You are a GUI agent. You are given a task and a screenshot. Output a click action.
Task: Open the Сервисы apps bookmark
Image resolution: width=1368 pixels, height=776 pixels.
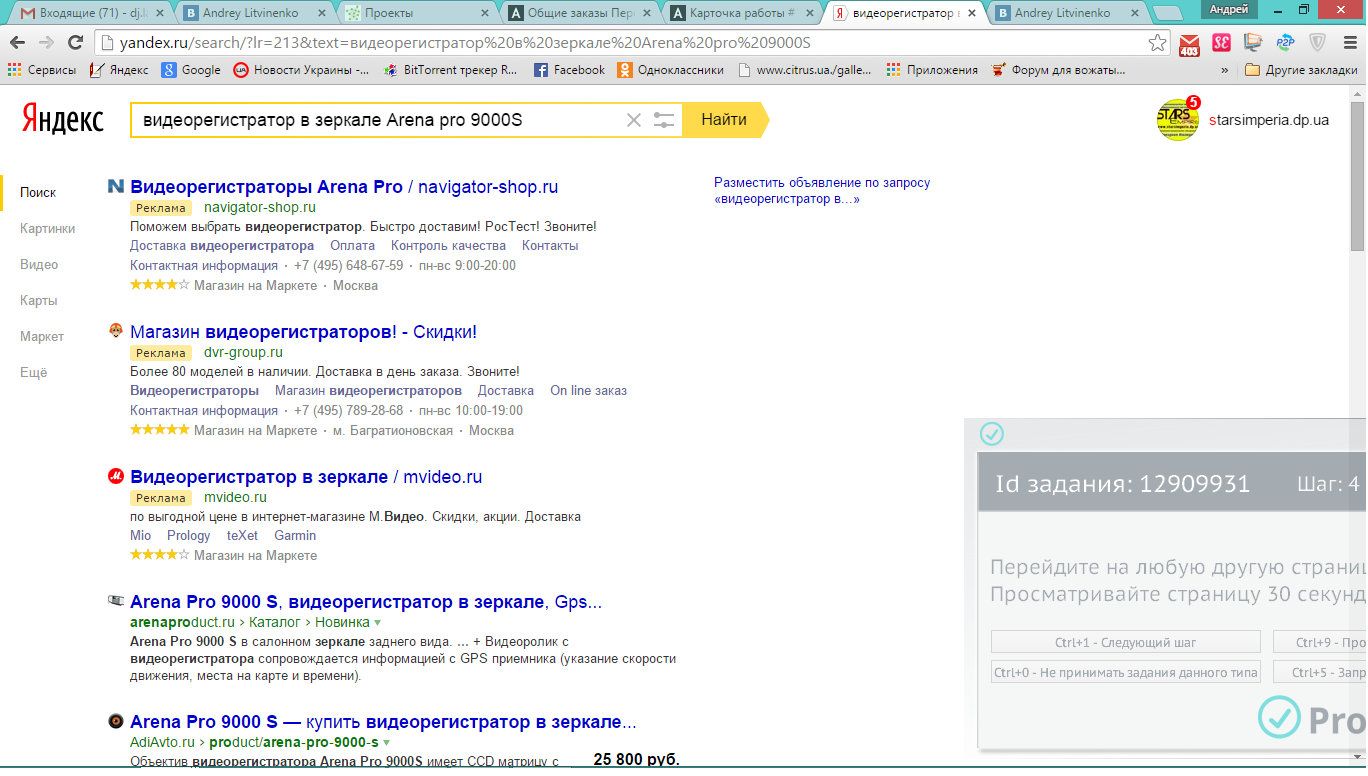pos(42,70)
